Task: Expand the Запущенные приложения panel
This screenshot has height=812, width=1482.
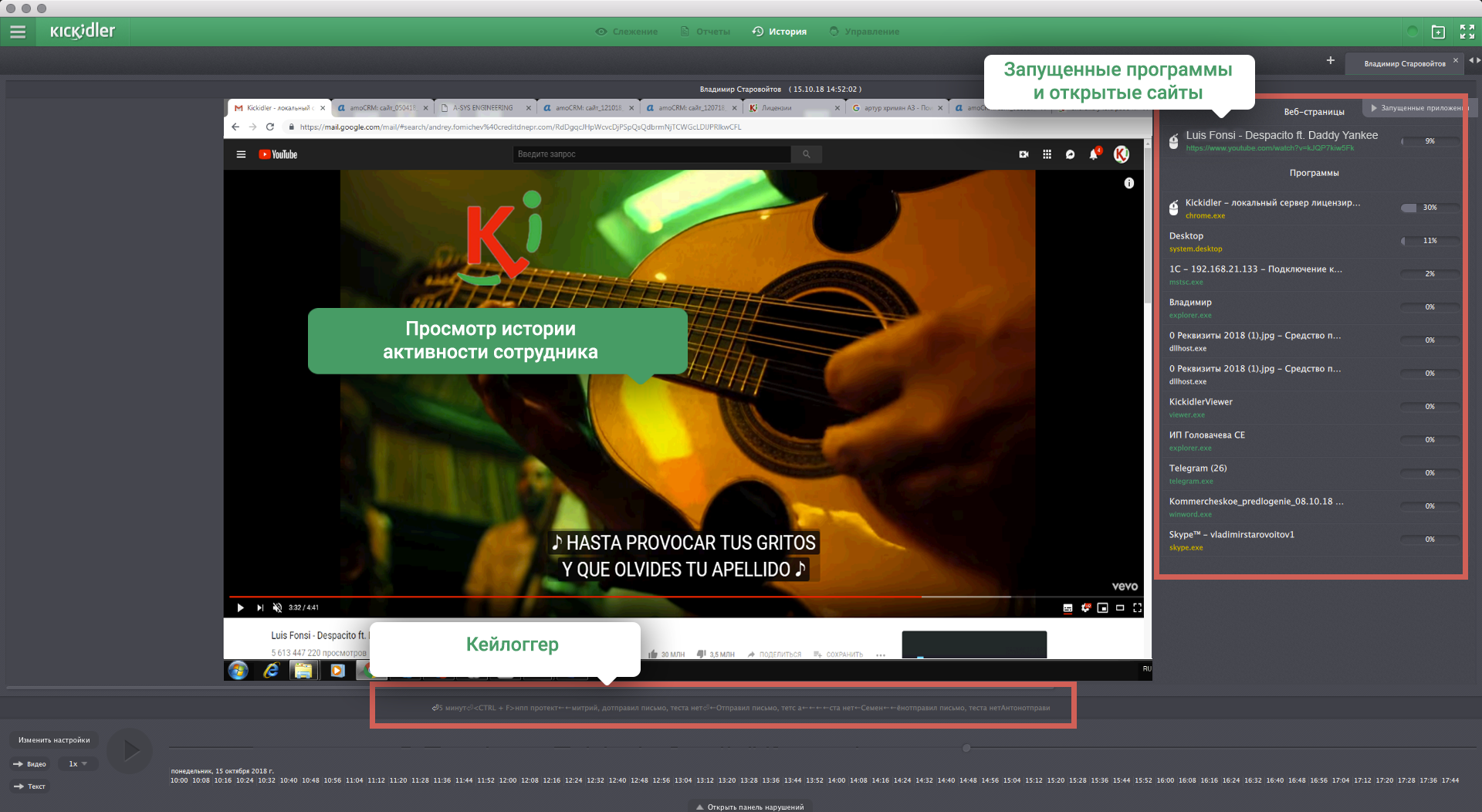Action: click(1419, 108)
